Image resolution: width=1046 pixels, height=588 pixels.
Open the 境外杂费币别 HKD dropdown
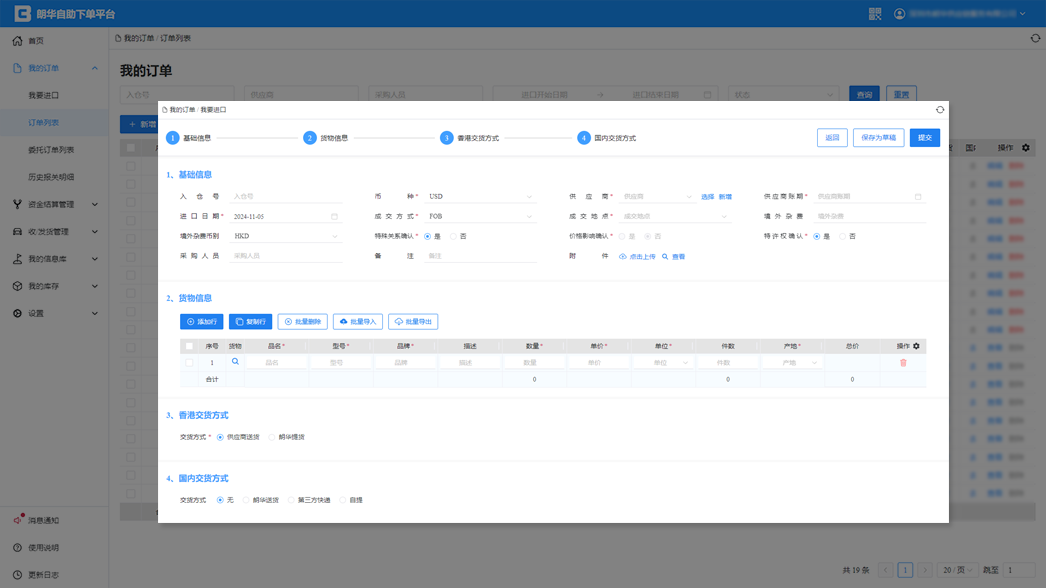pyautogui.click(x=286, y=236)
